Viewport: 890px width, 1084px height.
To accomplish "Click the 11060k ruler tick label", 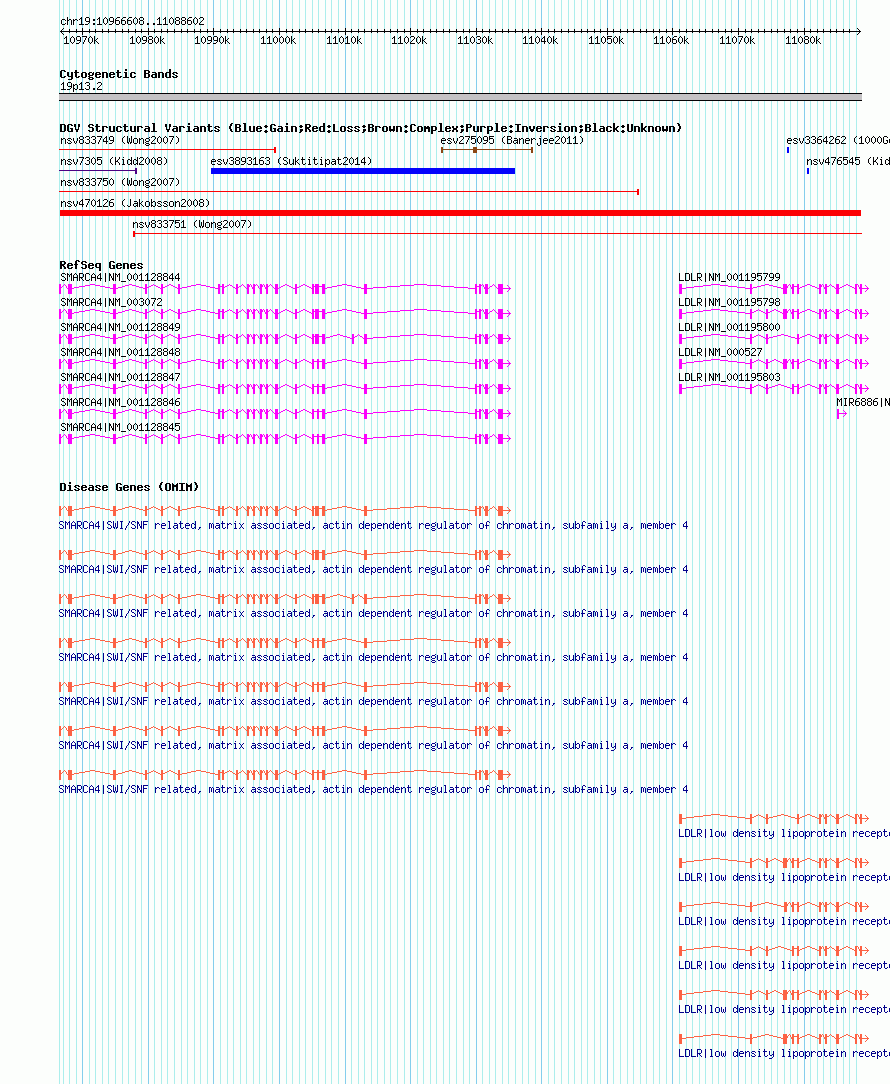I will (x=671, y=41).
